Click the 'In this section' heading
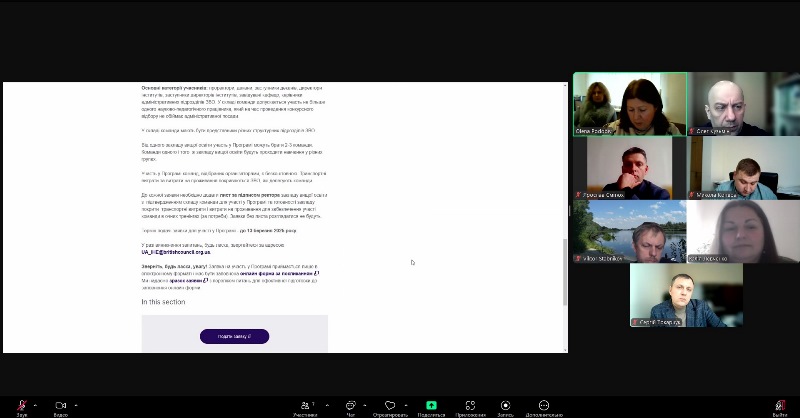 click(x=163, y=302)
